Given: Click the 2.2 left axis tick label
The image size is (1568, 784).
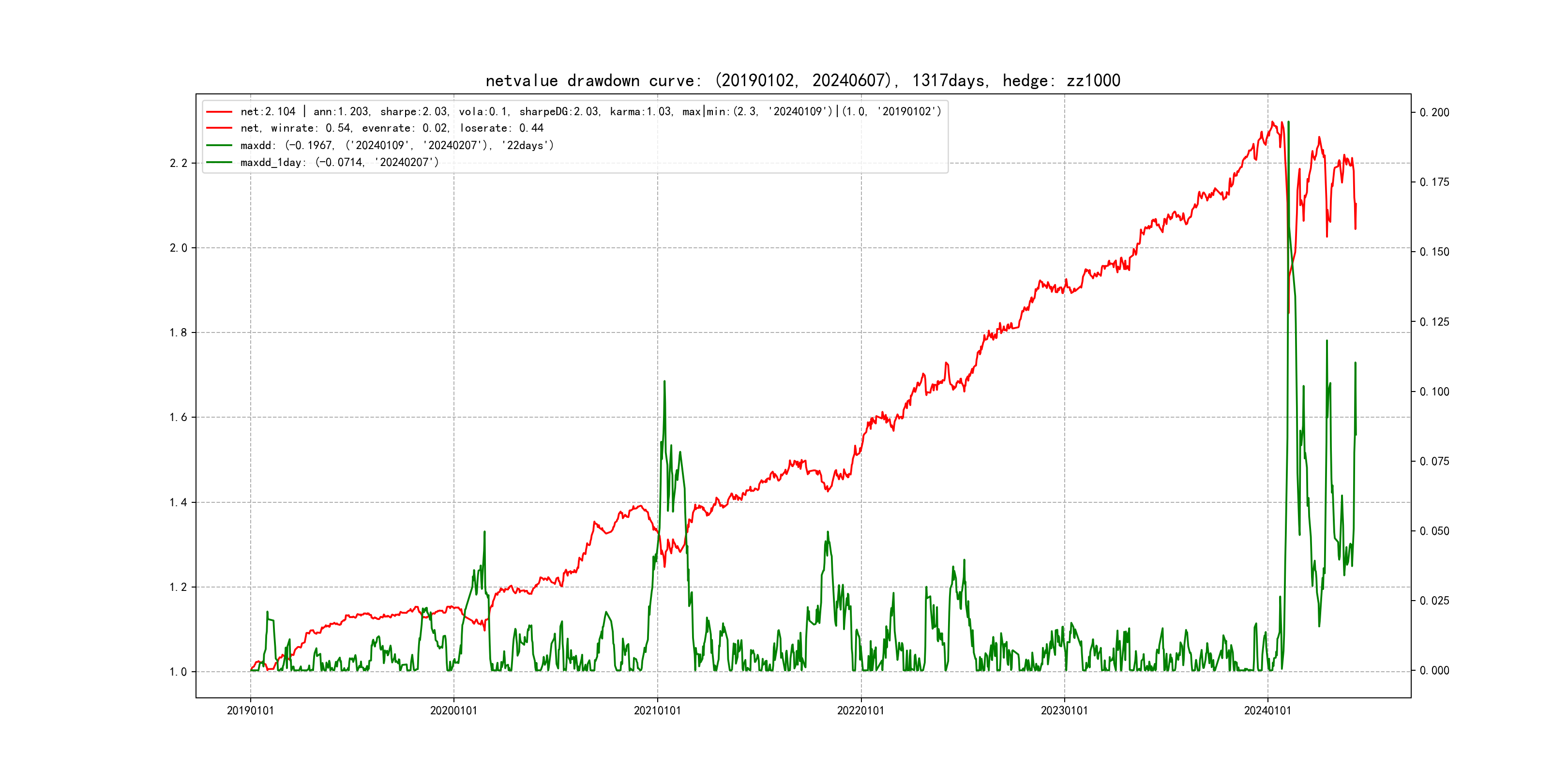Looking at the screenshot, I should pos(179,163).
